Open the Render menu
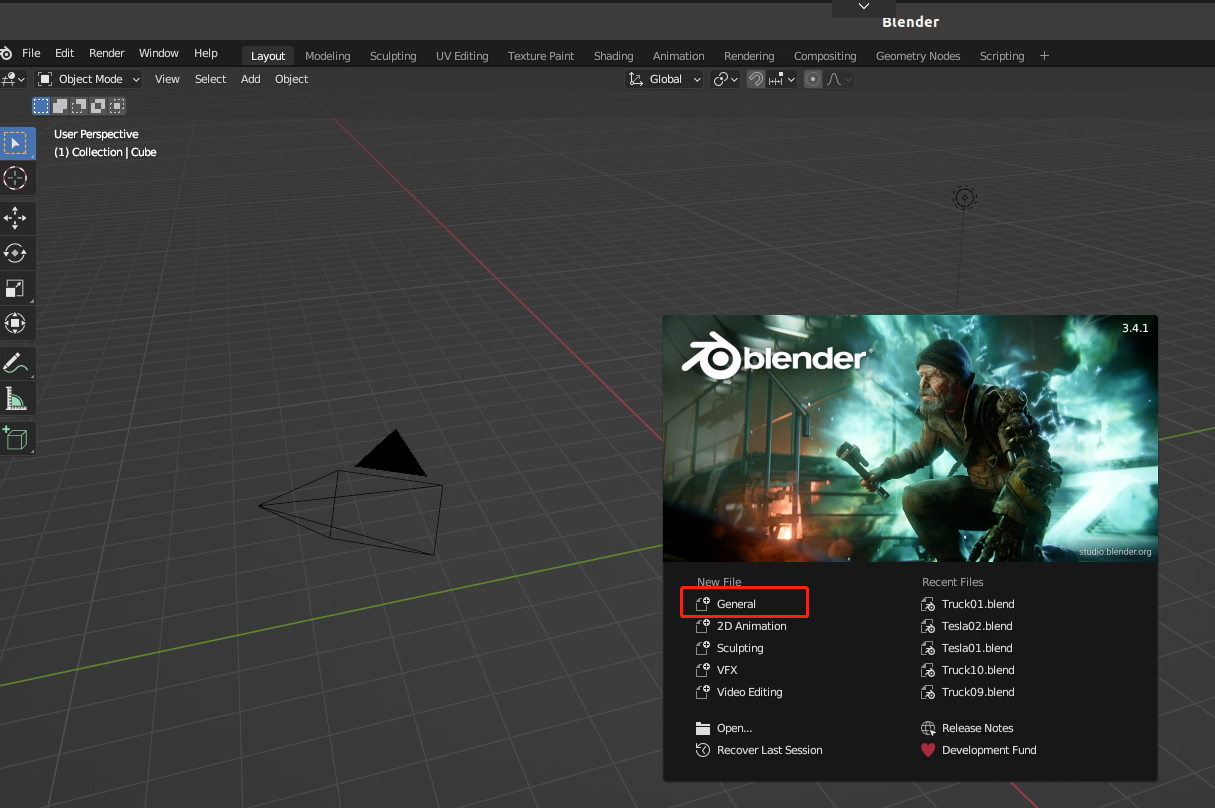 (107, 53)
